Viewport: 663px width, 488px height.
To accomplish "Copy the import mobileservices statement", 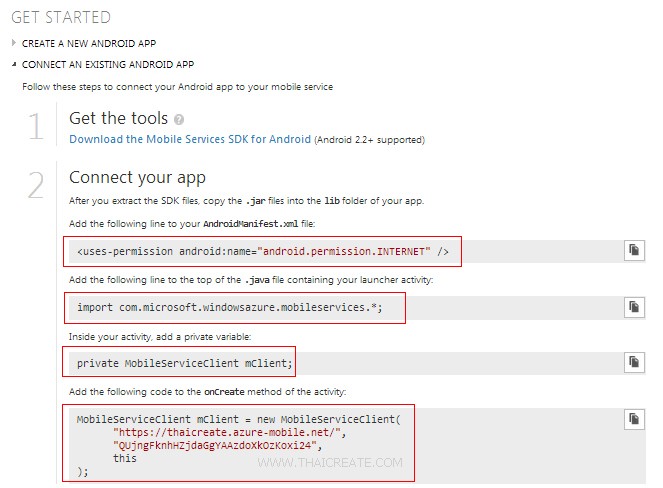I will 633,306.
